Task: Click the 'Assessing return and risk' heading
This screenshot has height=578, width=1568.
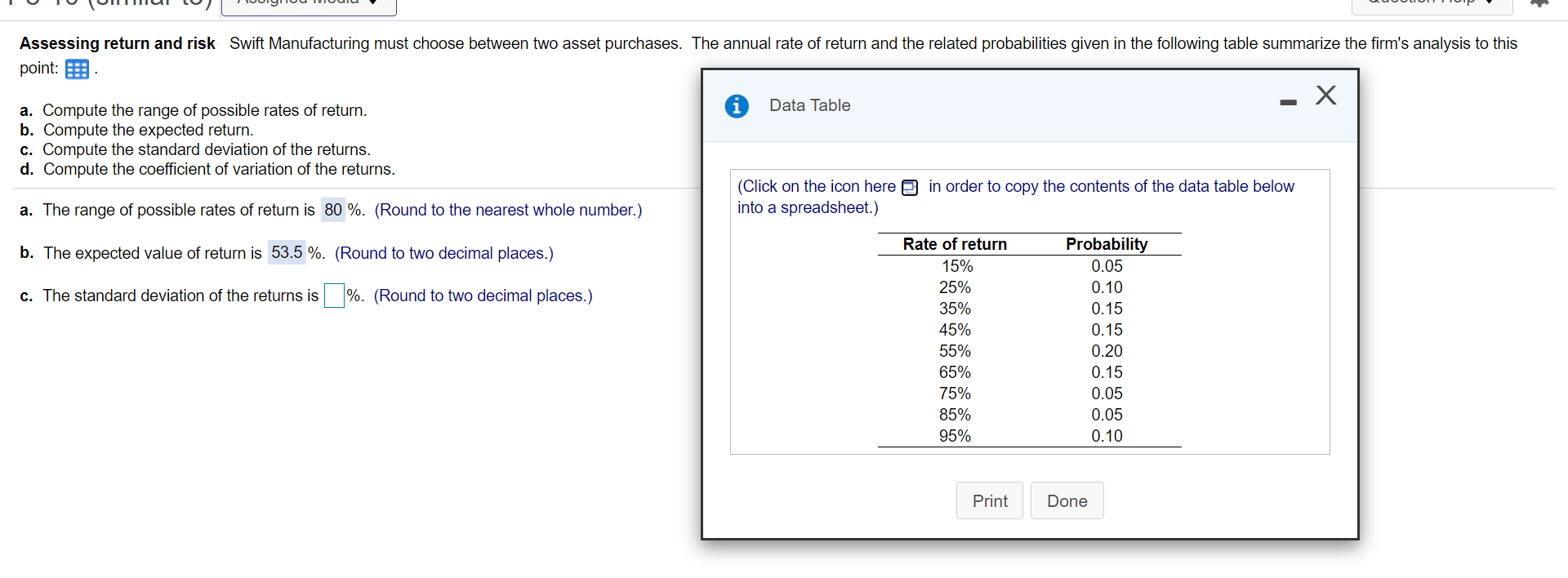Action: [118, 43]
